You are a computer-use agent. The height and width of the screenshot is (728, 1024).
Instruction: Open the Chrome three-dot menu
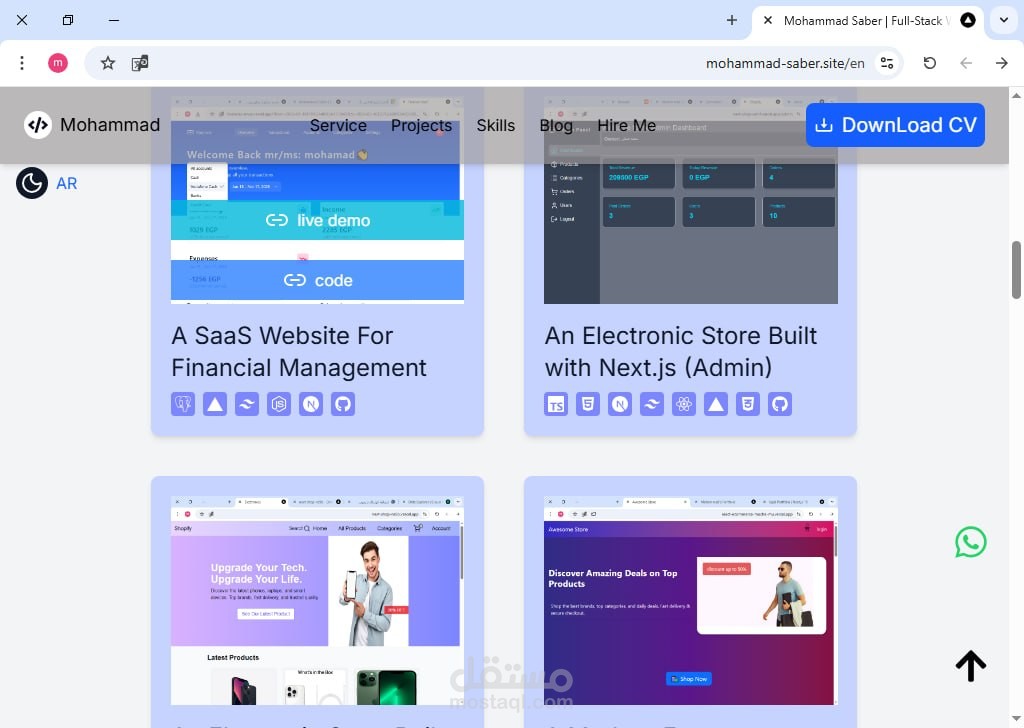[x=22, y=63]
